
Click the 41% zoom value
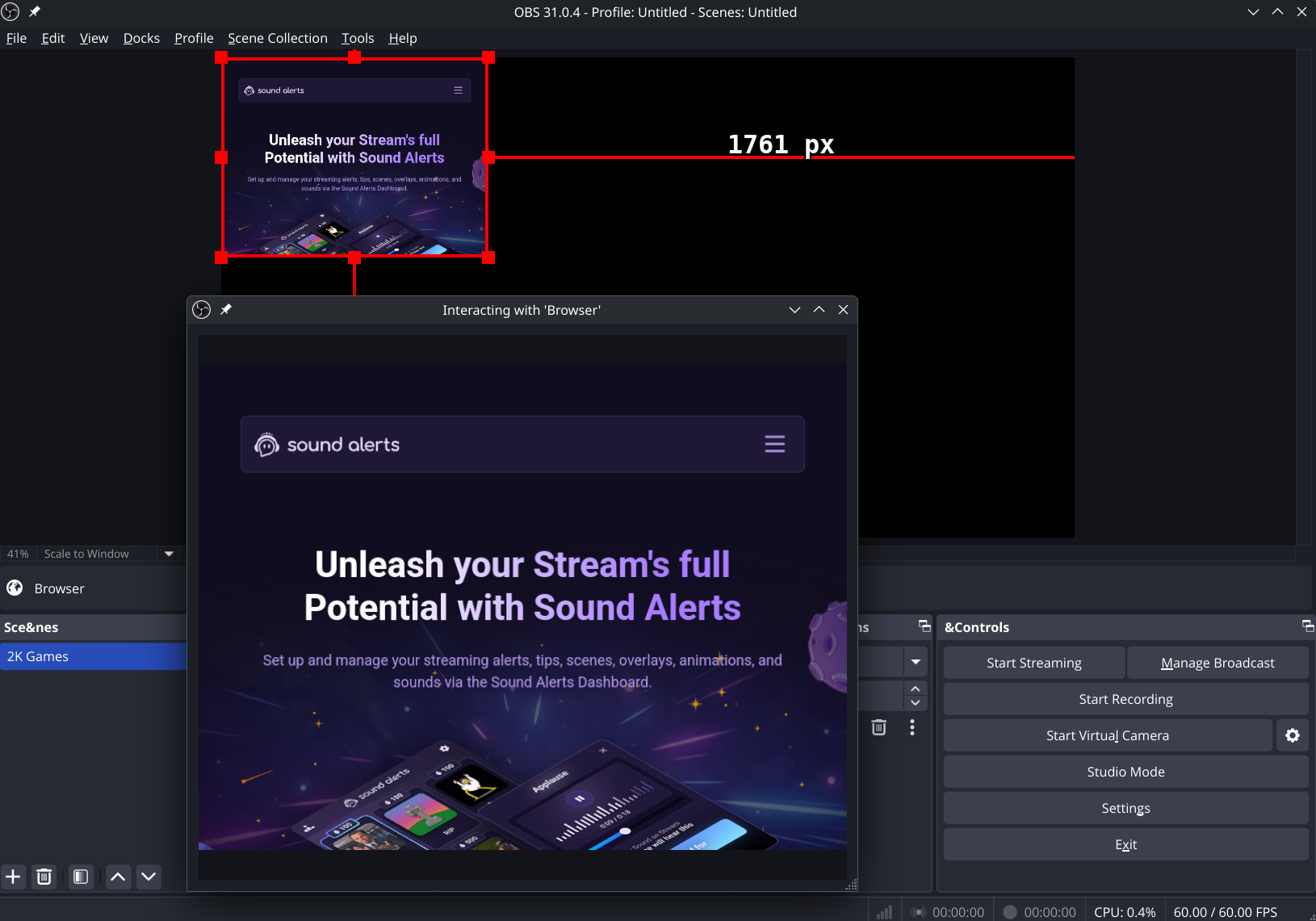(18, 554)
